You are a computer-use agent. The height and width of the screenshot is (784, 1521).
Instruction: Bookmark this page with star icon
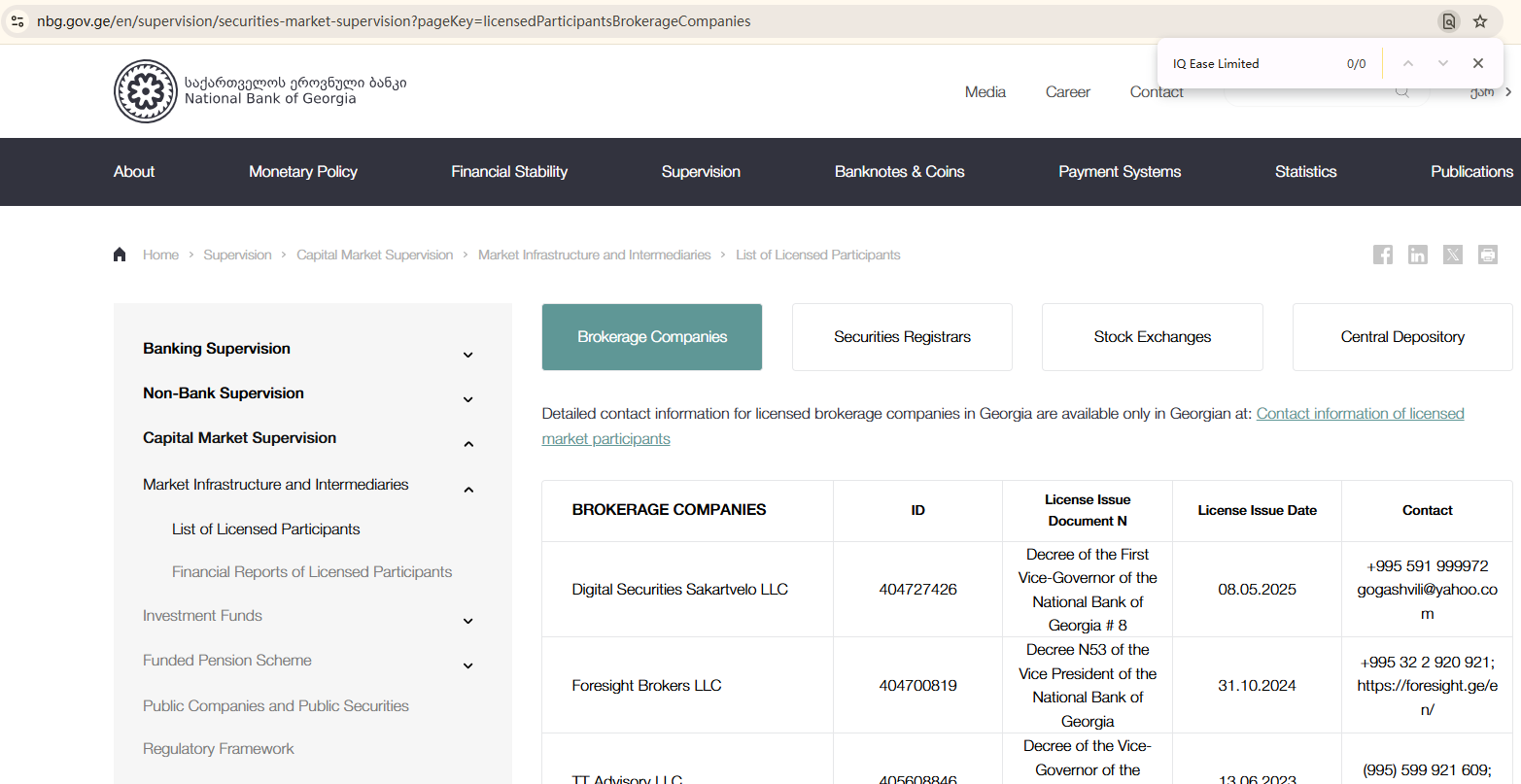pyautogui.click(x=1480, y=21)
